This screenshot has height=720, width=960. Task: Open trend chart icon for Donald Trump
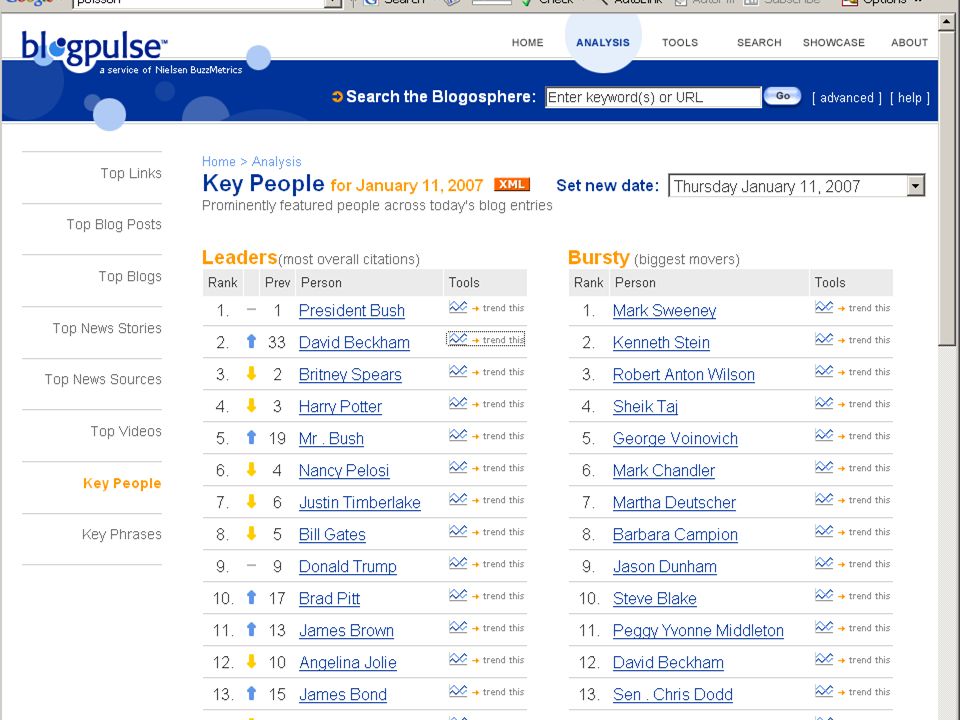pyautogui.click(x=458, y=563)
